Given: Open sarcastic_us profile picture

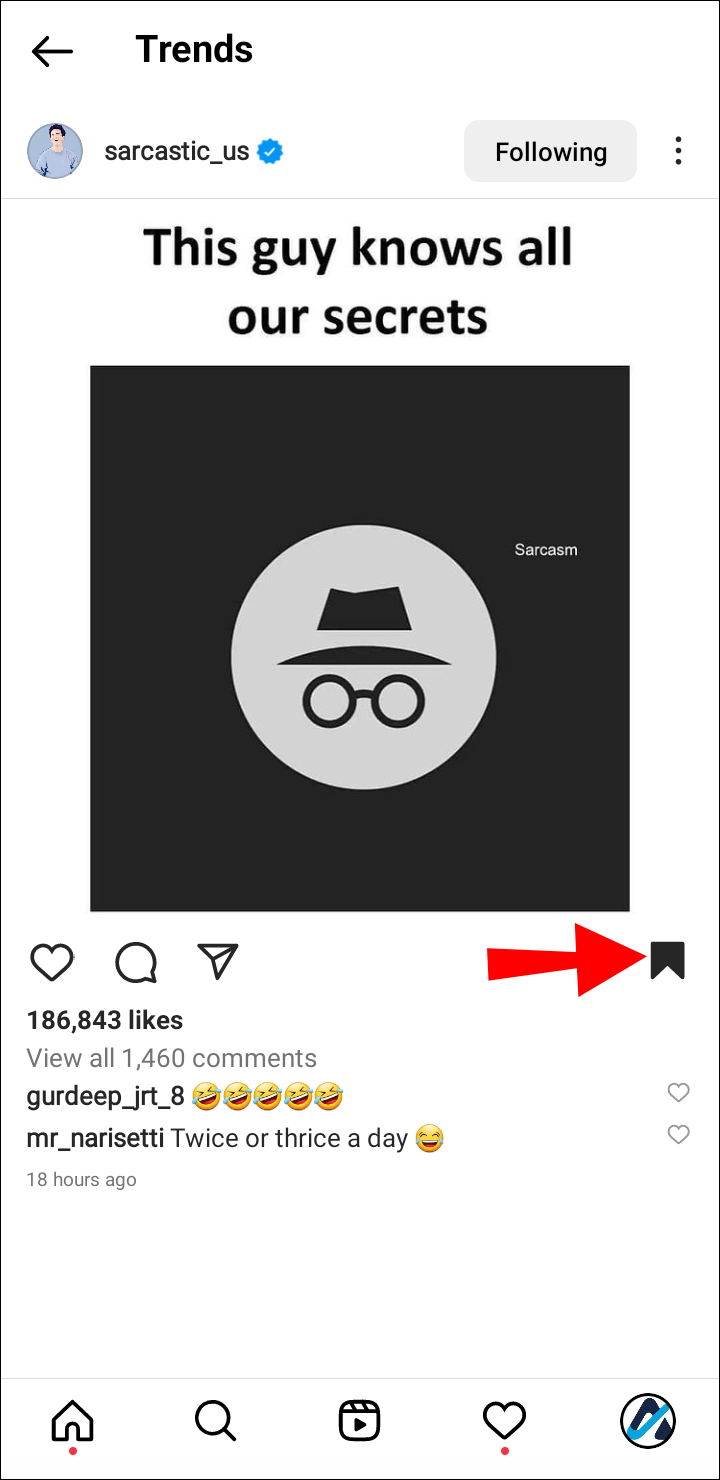Looking at the screenshot, I should tap(54, 152).
